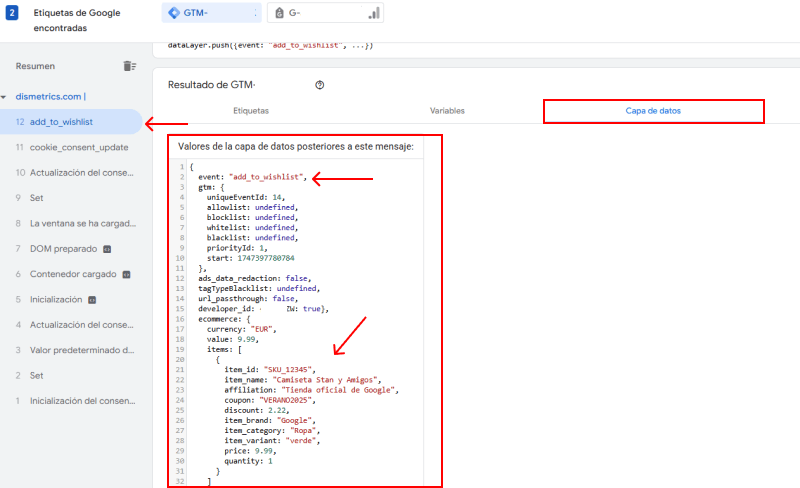Click the url_passthrough: false line
Viewport: 800px width, 488px height.
[x=248, y=299]
